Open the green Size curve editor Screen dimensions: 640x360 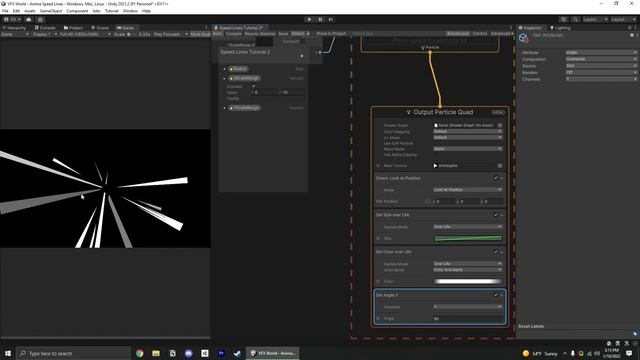(468, 238)
